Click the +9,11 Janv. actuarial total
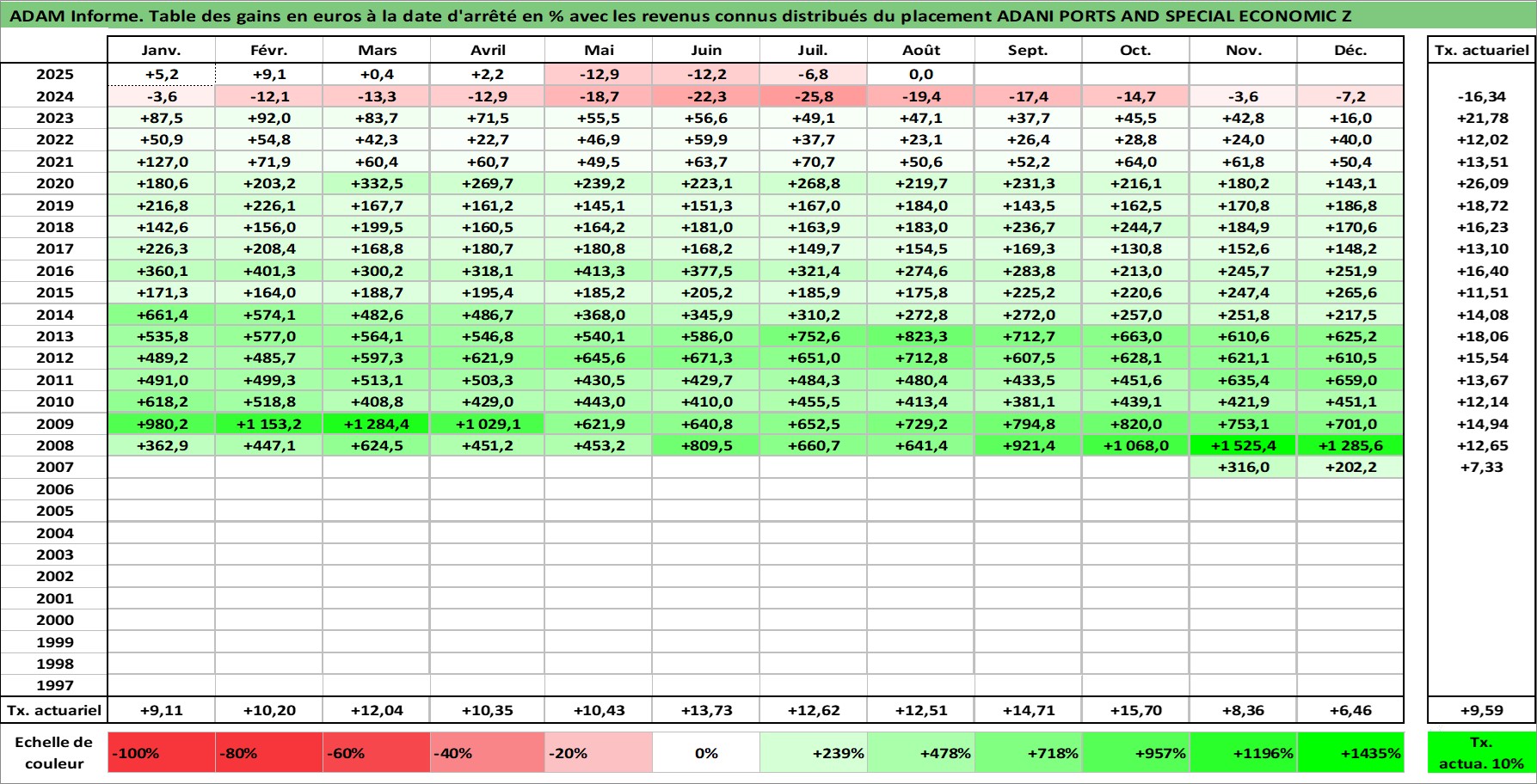 click(x=161, y=710)
